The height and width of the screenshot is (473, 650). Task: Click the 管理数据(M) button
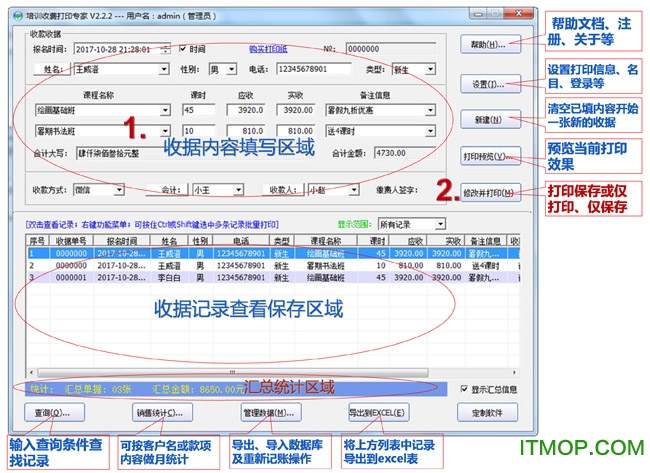271,412
